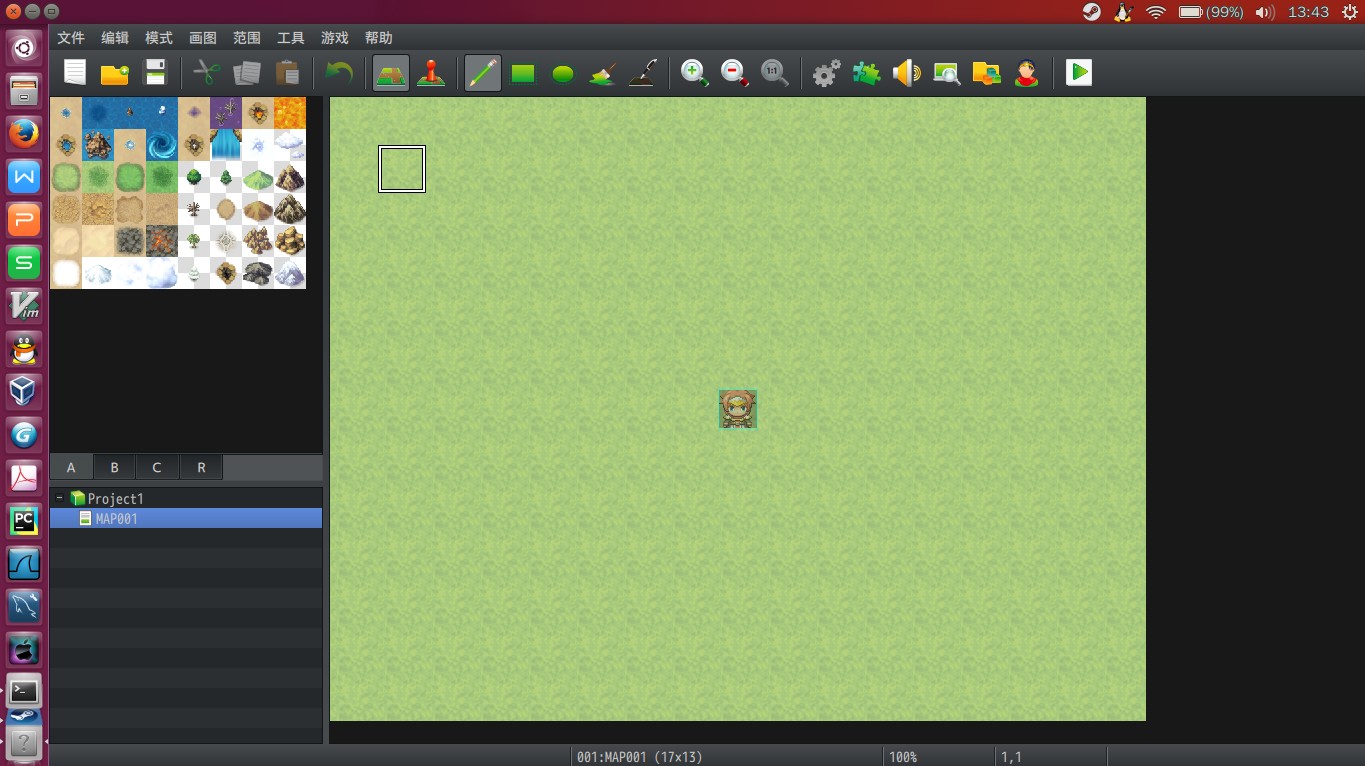Copy using the toolbar copy icon
This screenshot has width=1365, height=766.
246,73
